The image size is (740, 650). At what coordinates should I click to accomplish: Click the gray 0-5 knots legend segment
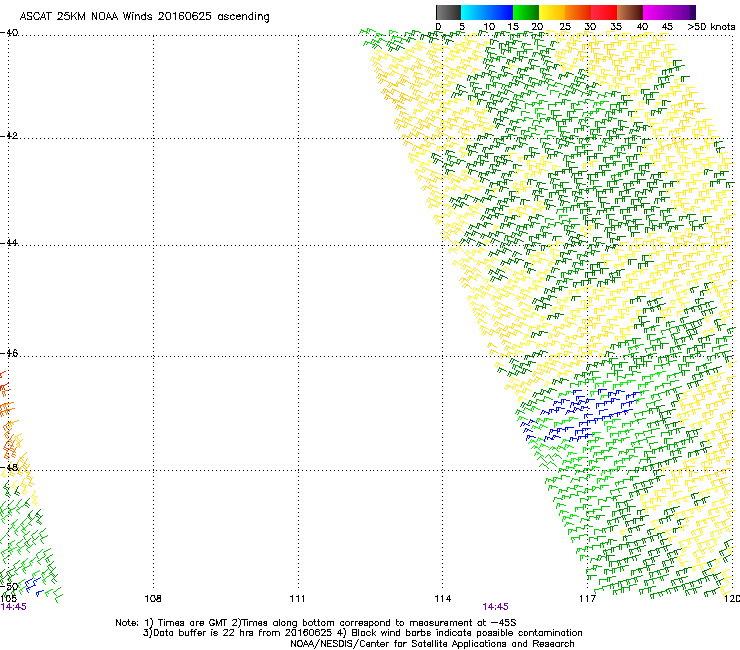point(448,12)
